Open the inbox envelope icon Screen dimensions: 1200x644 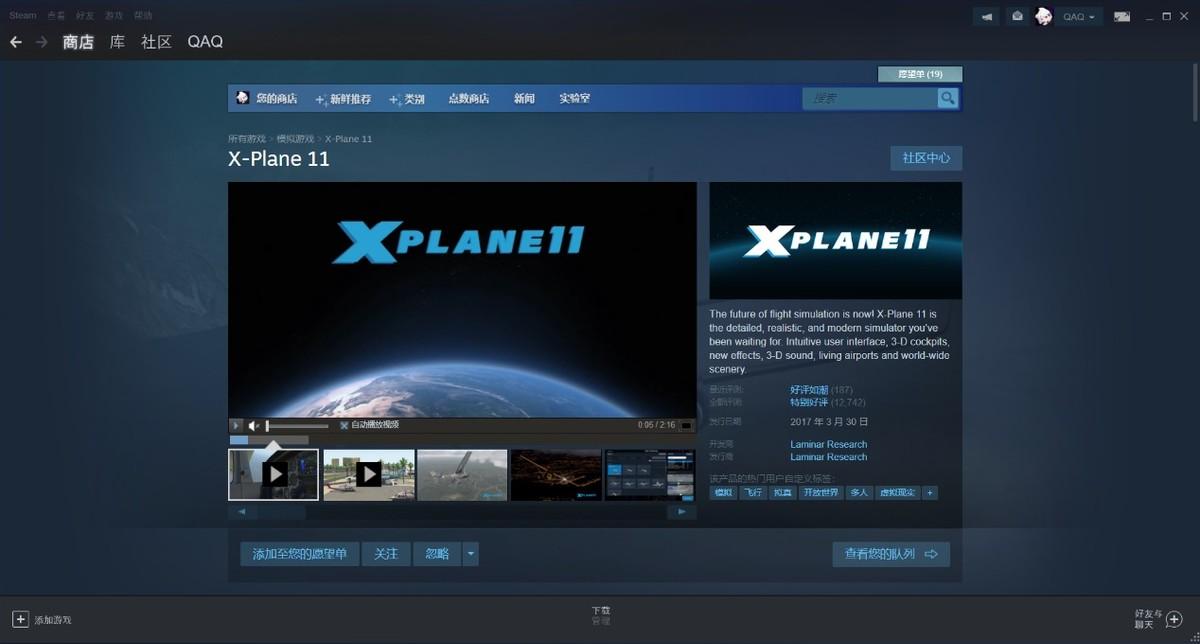[x=1017, y=17]
